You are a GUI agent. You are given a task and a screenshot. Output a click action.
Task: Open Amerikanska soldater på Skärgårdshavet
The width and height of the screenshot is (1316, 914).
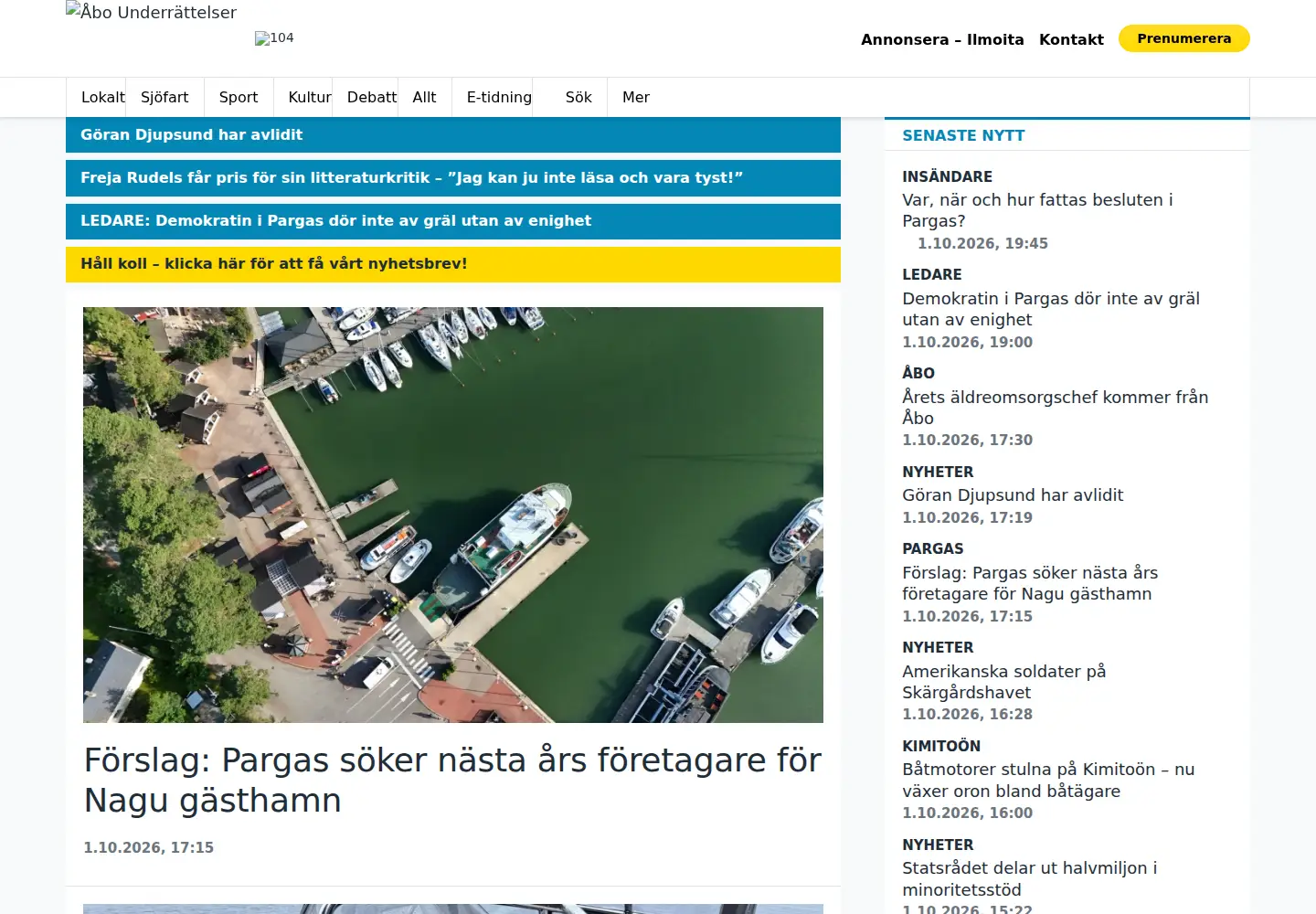(1003, 682)
